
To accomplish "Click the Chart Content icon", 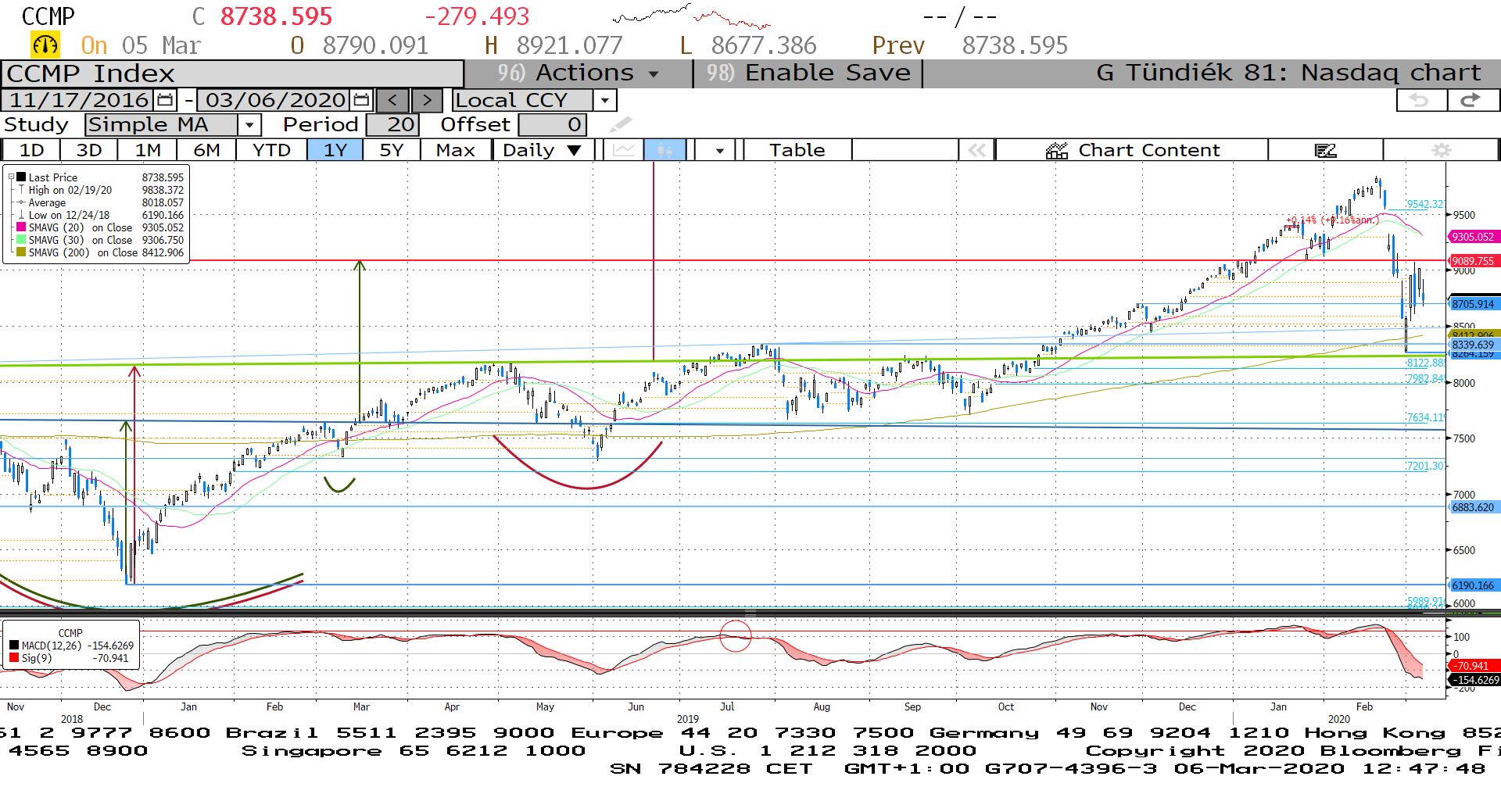I will [1057, 150].
